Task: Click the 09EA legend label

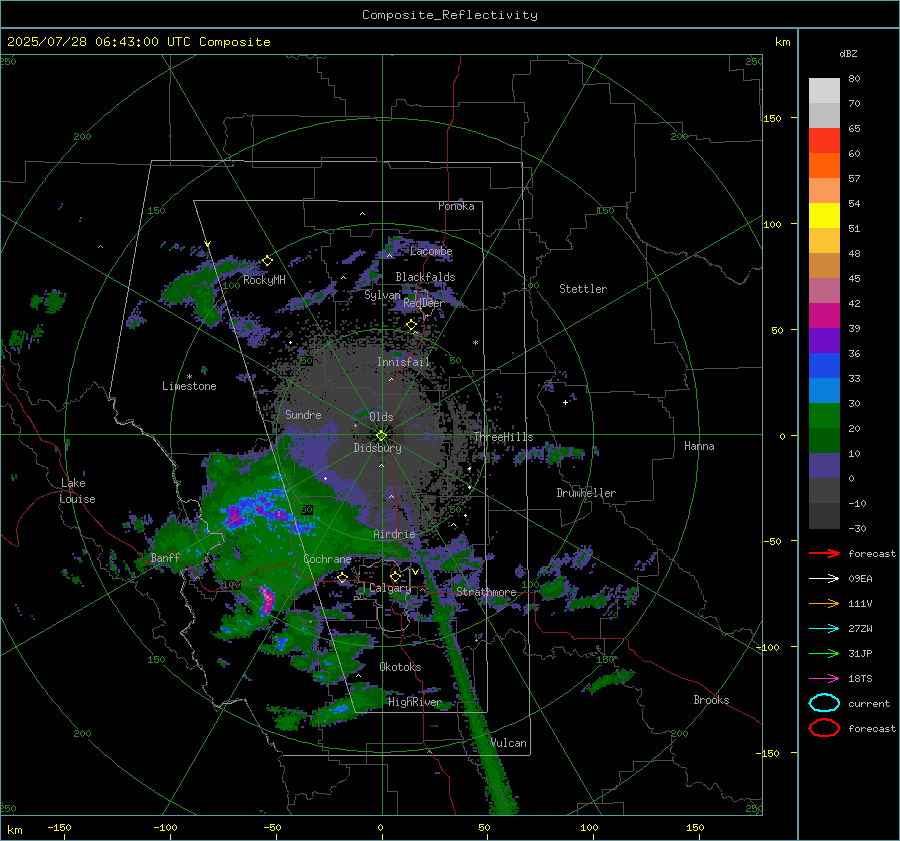Action: click(860, 579)
